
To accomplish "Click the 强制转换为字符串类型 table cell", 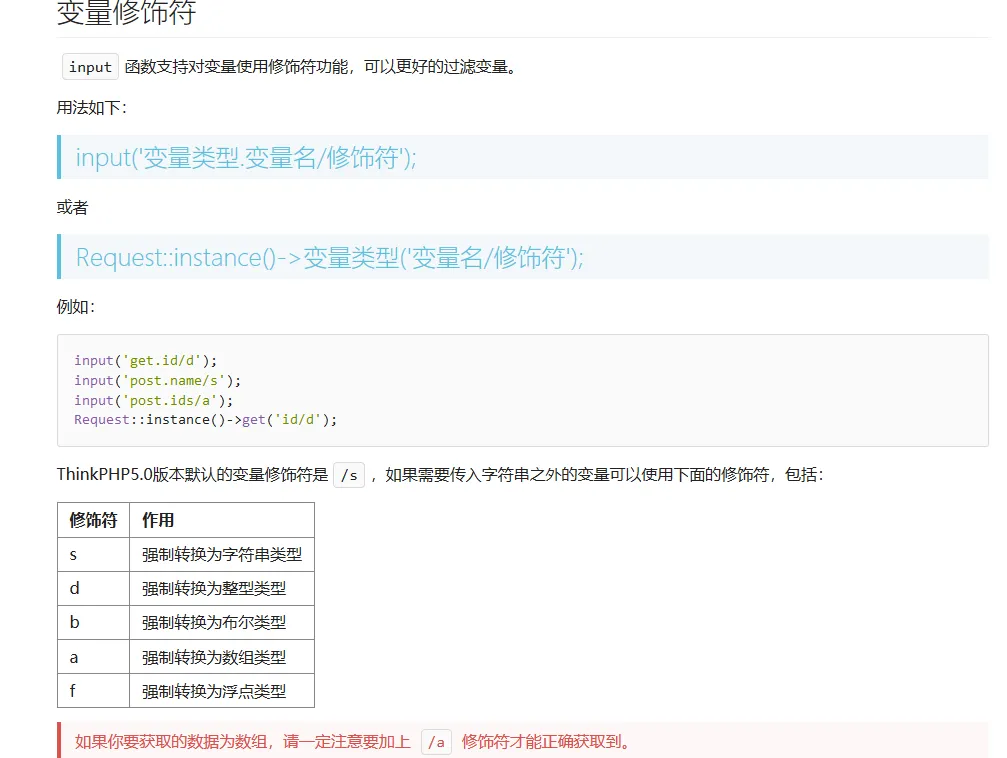I will [221, 554].
